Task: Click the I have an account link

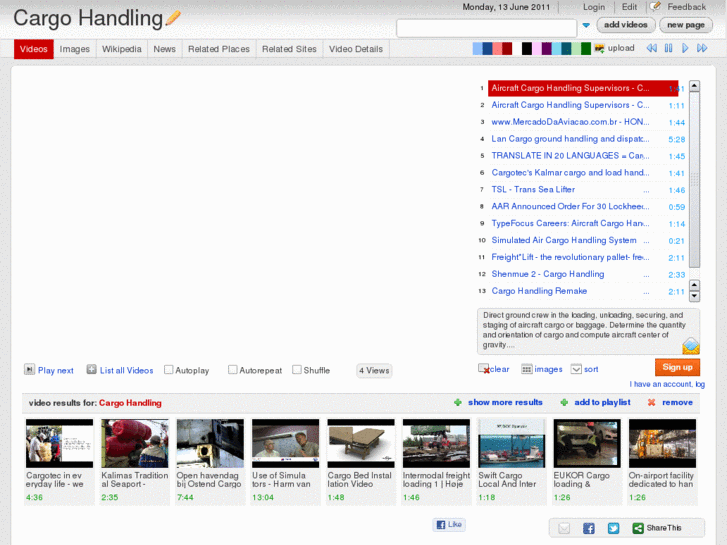Action: tap(667, 384)
